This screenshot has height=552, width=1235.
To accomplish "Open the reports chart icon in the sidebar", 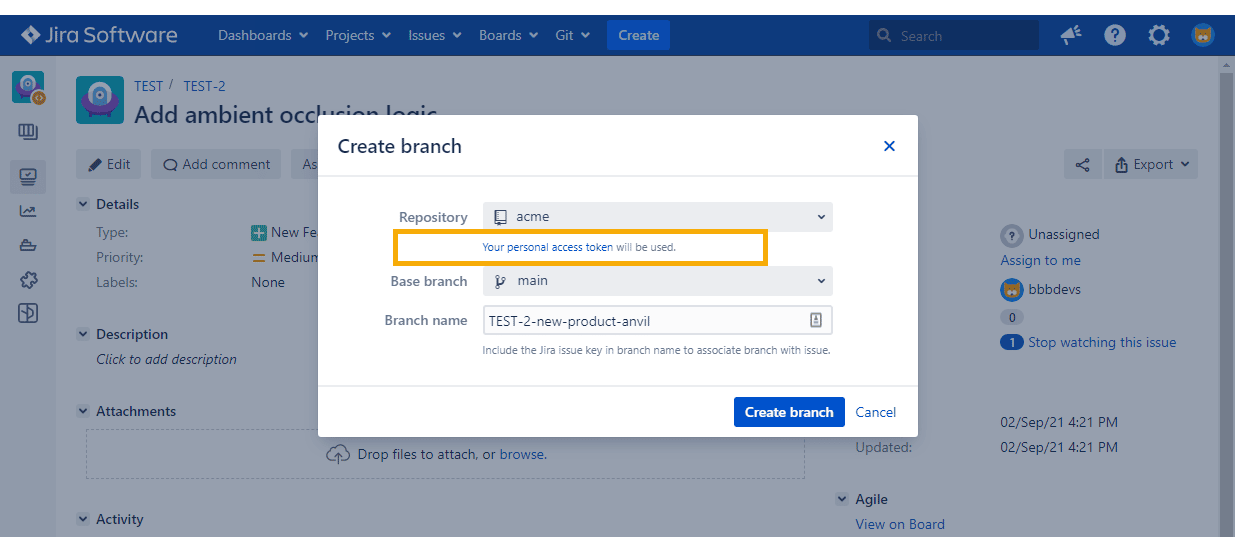I will point(28,211).
